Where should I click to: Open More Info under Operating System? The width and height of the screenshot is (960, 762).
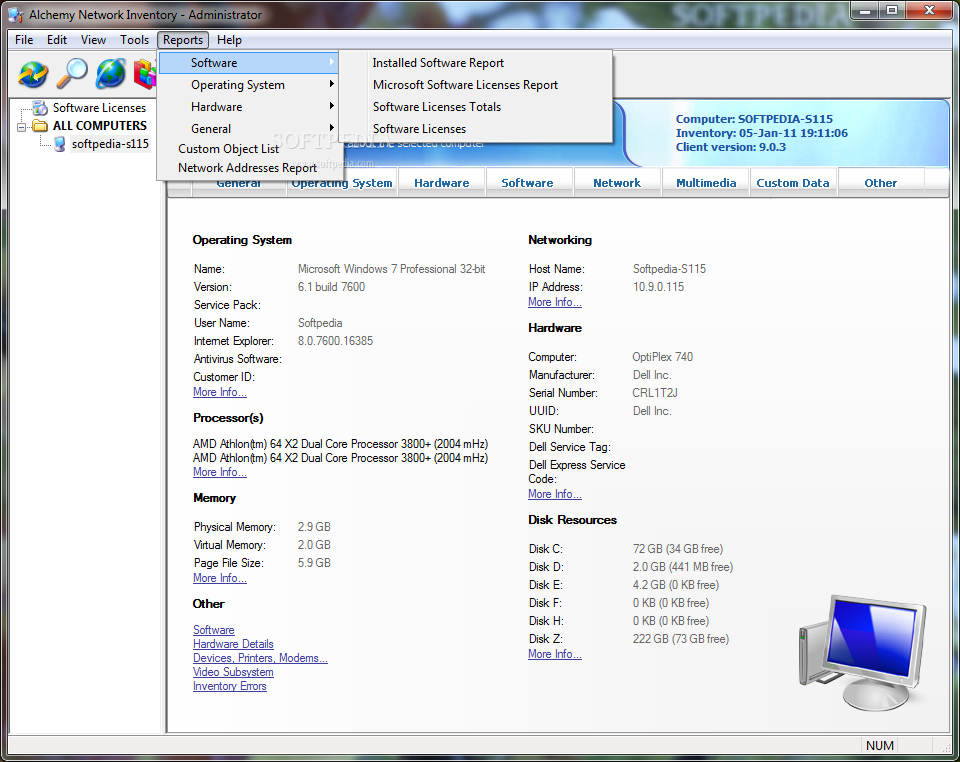point(220,392)
